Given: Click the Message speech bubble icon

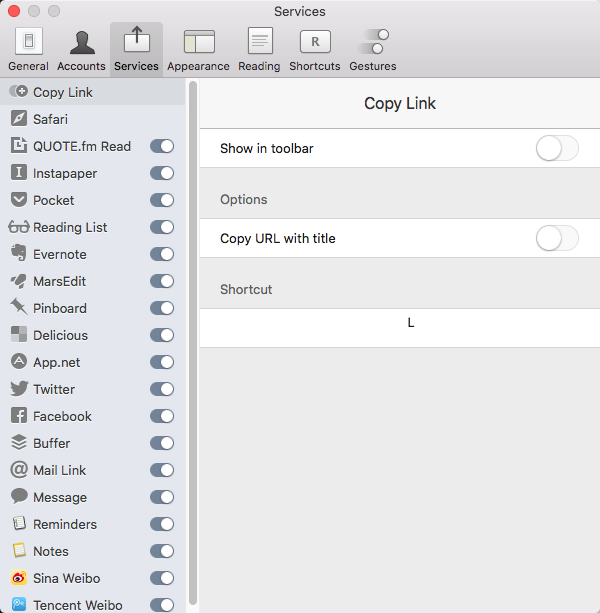Looking at the screenshot, I should click(19, 496).
